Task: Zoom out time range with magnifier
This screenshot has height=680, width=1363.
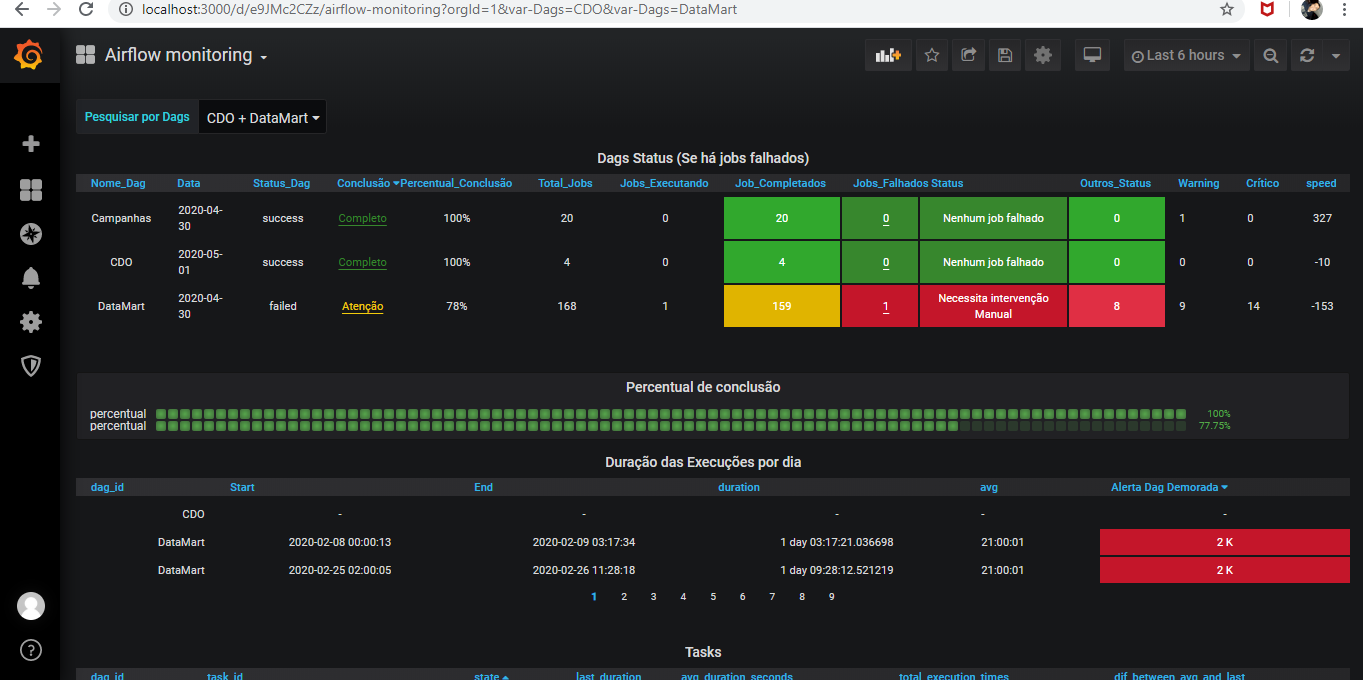Action: [1271, 55]
